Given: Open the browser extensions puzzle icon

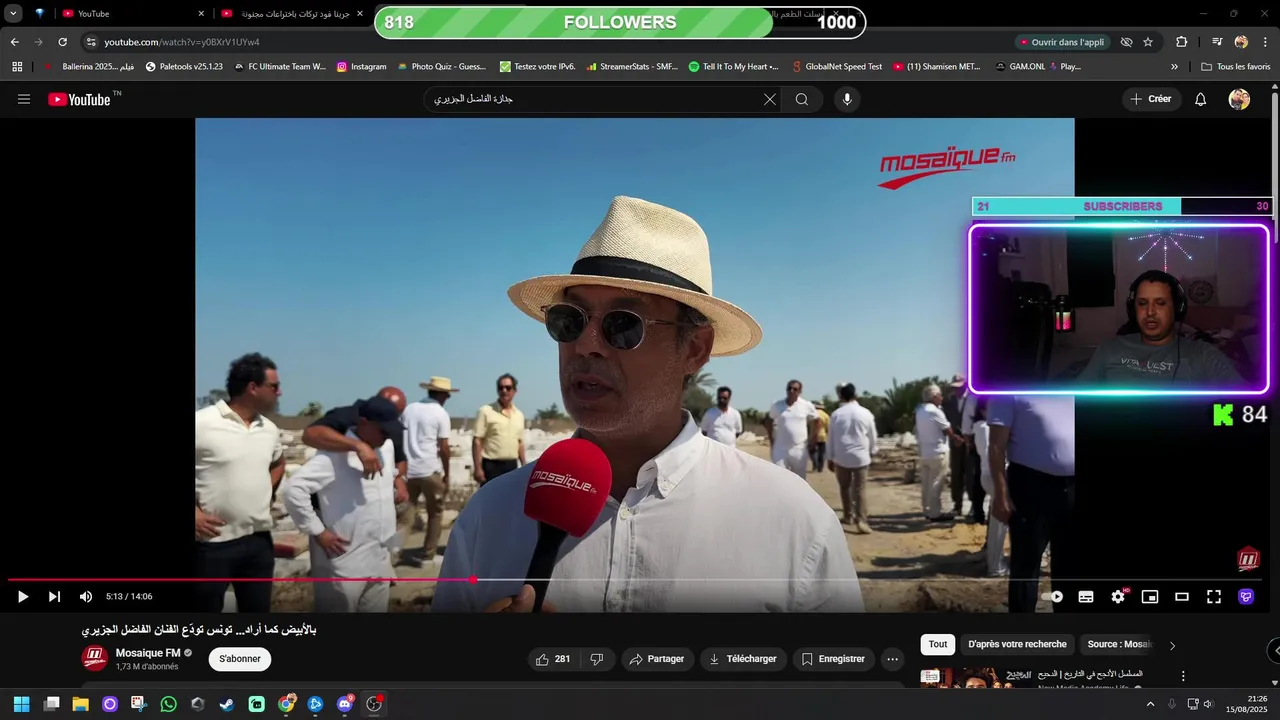Looking at the screenshot, I should [x=1181, y=42].
